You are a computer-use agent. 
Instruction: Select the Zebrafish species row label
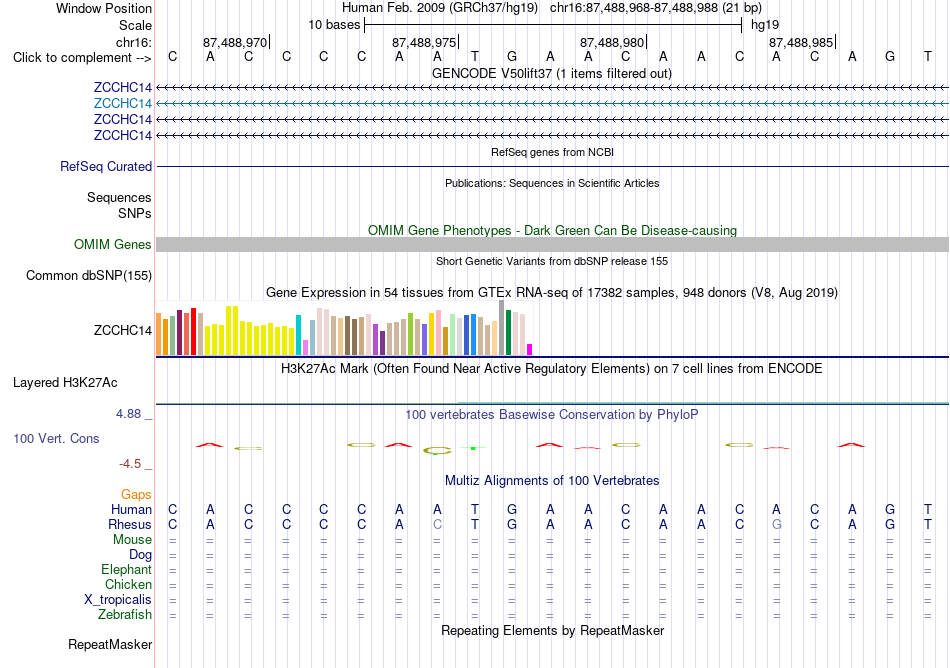125,615
